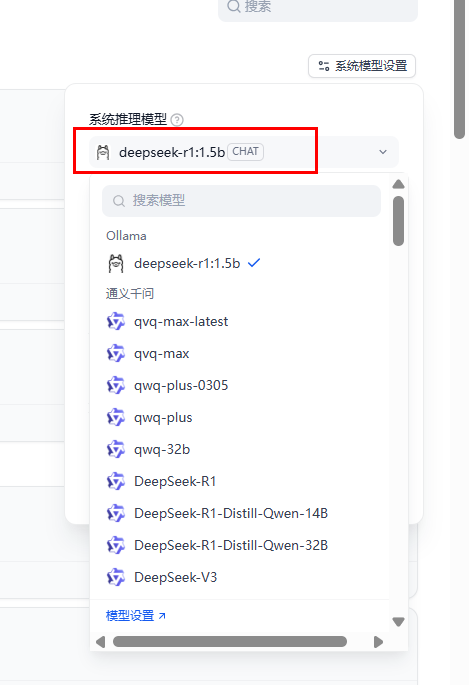
Task: Click the Tongyi icon beside DeepSeek-R1-Distill-Qwen-14B
Action: (x=116, y=513)
